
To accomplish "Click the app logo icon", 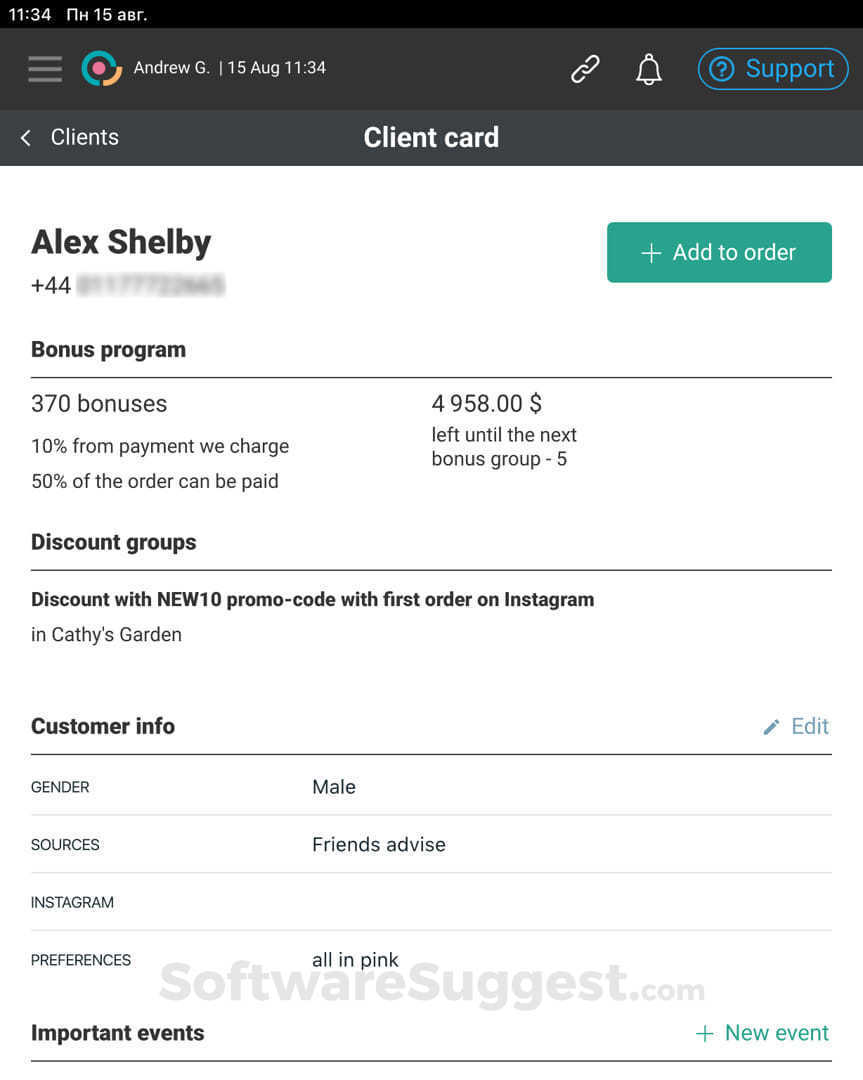I will (x=101, y=68).
